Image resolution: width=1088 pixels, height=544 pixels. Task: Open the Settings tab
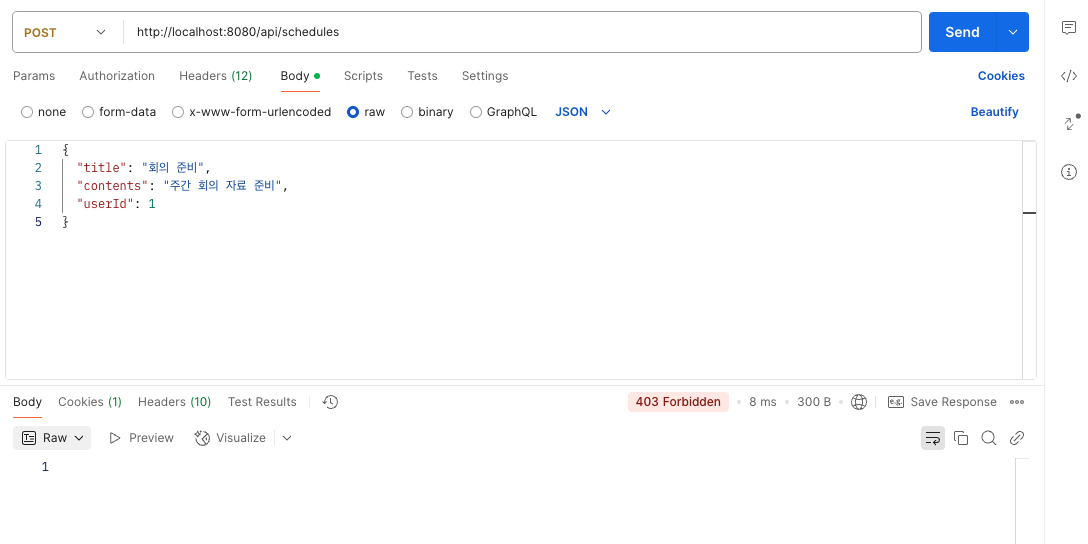point(485,76)
